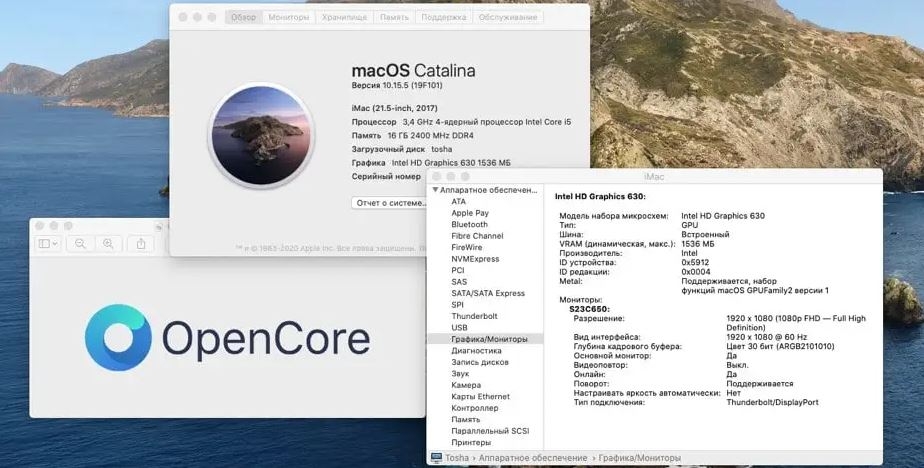Select Thunderbolt in the sidebar

(474, 316)
